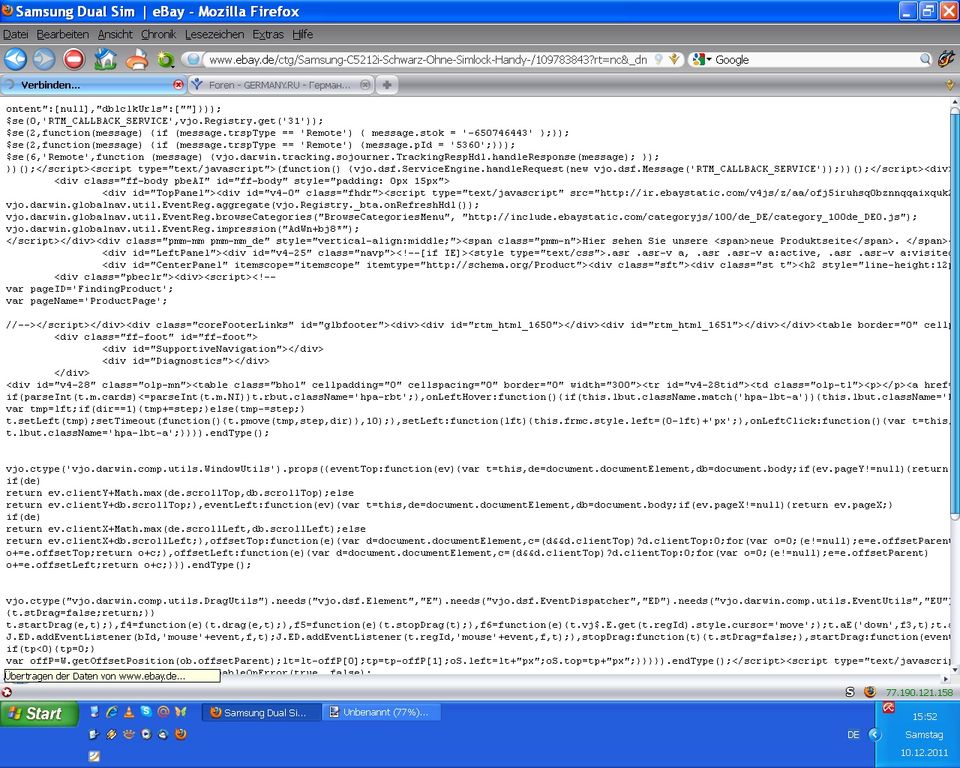Image resolution: width=960 pixels, height=768 pixels.
Task: Click the div id="Diagnostics" line
Action: tap(186, 361)
